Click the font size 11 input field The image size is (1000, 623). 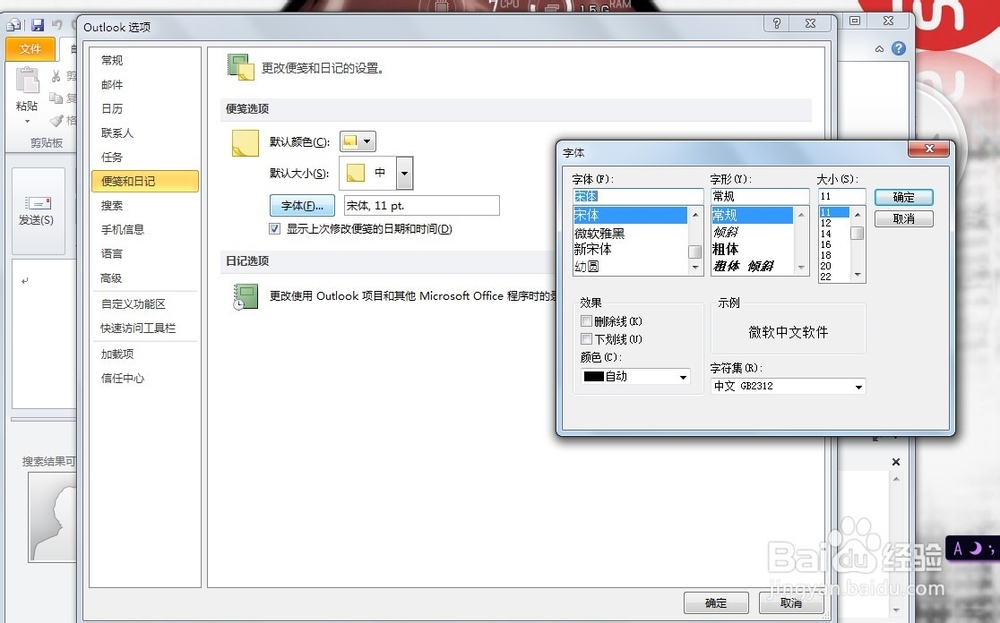tap(842, 196)
